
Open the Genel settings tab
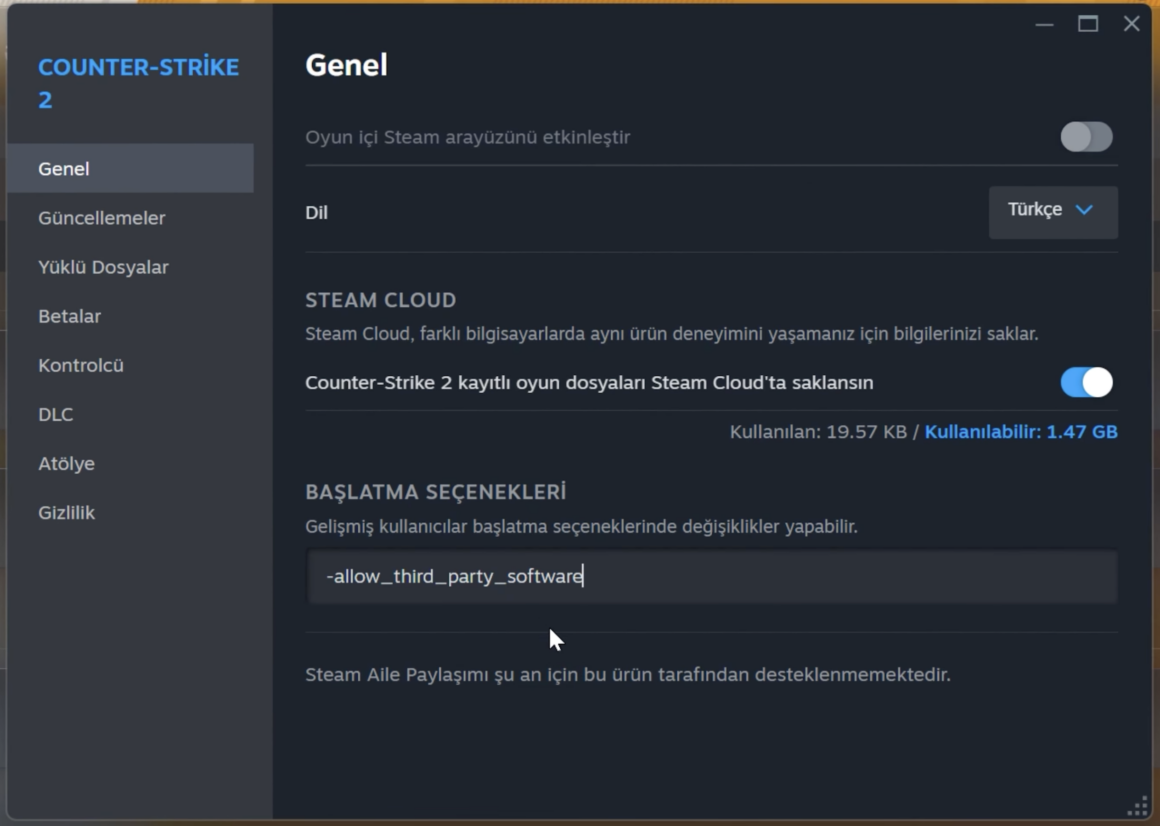(x=130, y=169)
